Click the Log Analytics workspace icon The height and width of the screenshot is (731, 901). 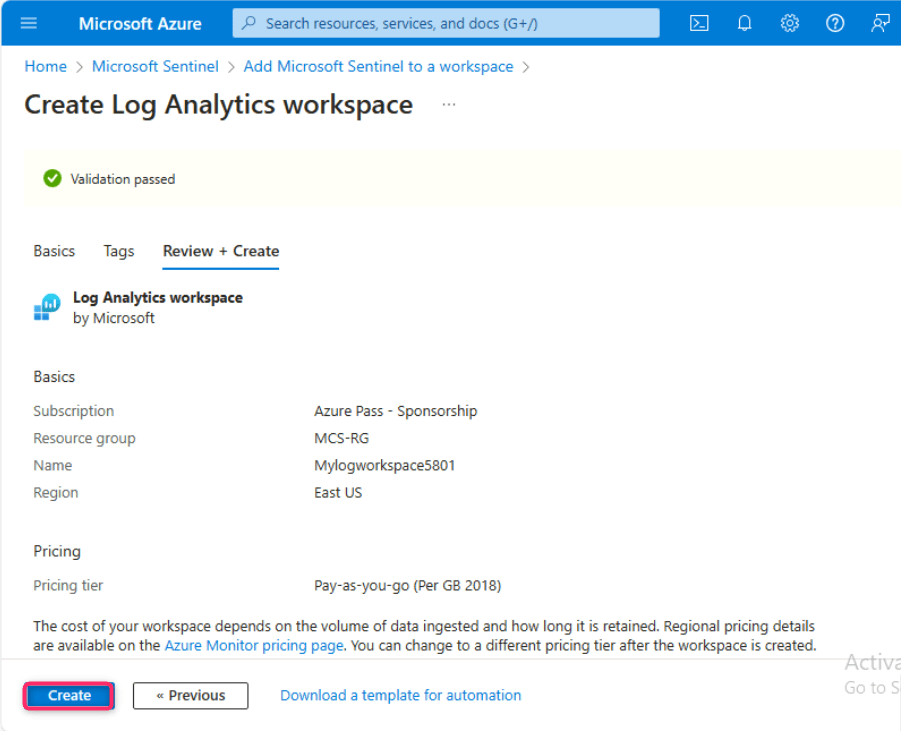click(x=47, y=308)
